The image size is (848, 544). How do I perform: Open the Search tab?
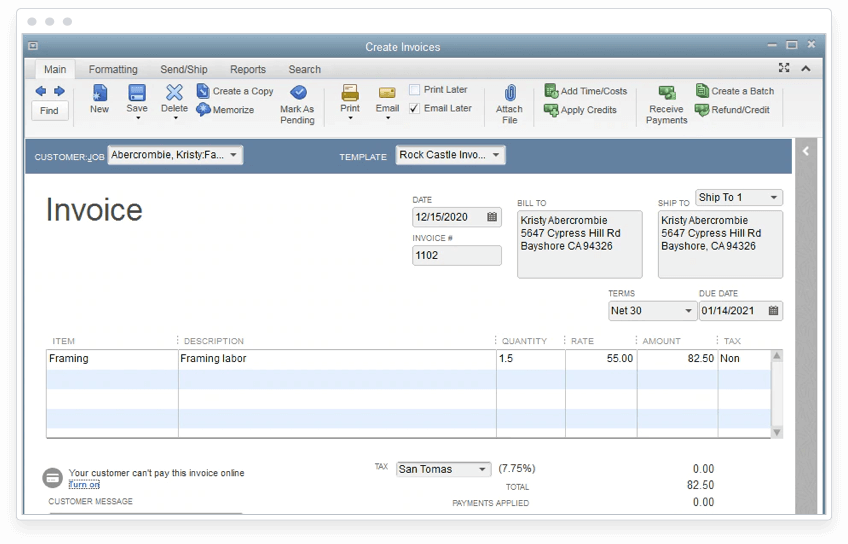pyautogui.click(x=304, y=69)
